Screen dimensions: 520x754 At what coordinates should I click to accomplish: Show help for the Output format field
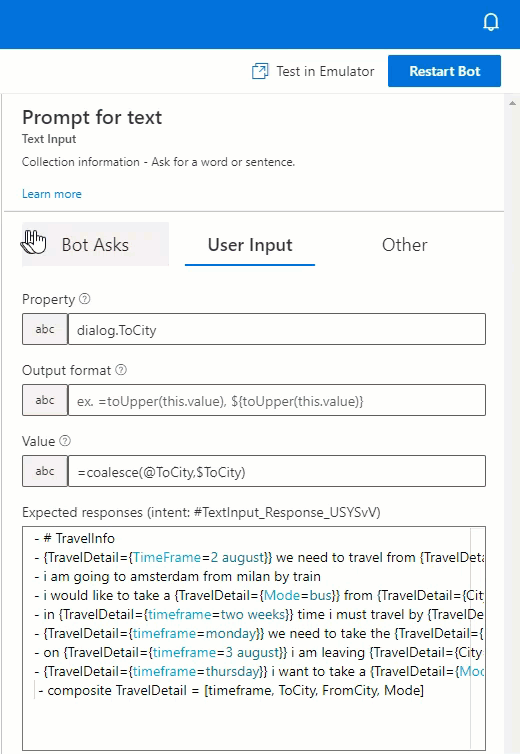(121, 370)
